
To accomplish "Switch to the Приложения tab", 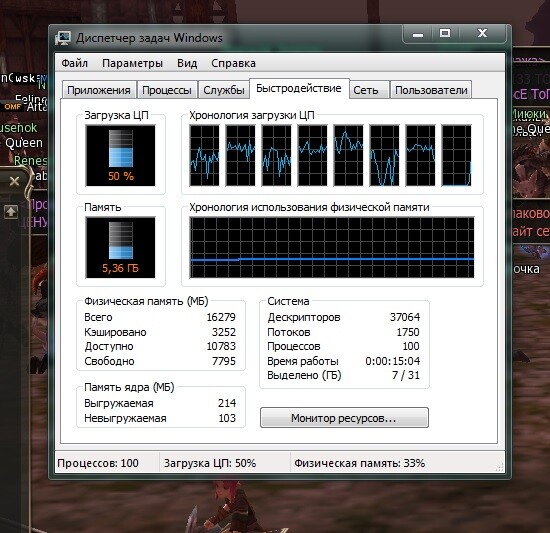I will tap(99, 90).
